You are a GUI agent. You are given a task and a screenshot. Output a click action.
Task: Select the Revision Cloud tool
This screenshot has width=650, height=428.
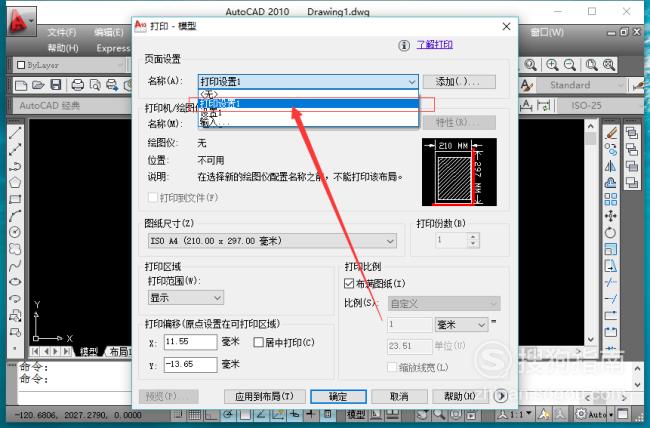click(x=15, y=249)
